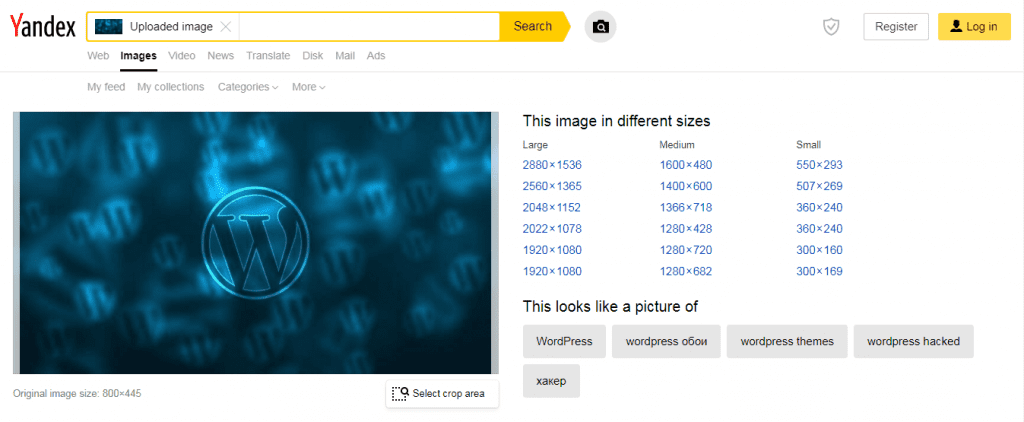The image size is (1024, 422).
Task: Open the 300×160 size link
Action: [x=820, y=250]
